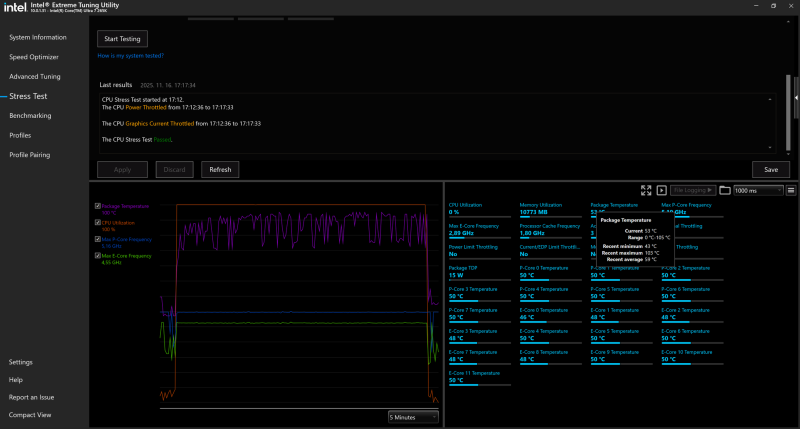Image resolution: width=800 pixels, height=429 pixels.
Task: Toggle Max P-Core Frequency graph checkbox
Action: [97, 240]
